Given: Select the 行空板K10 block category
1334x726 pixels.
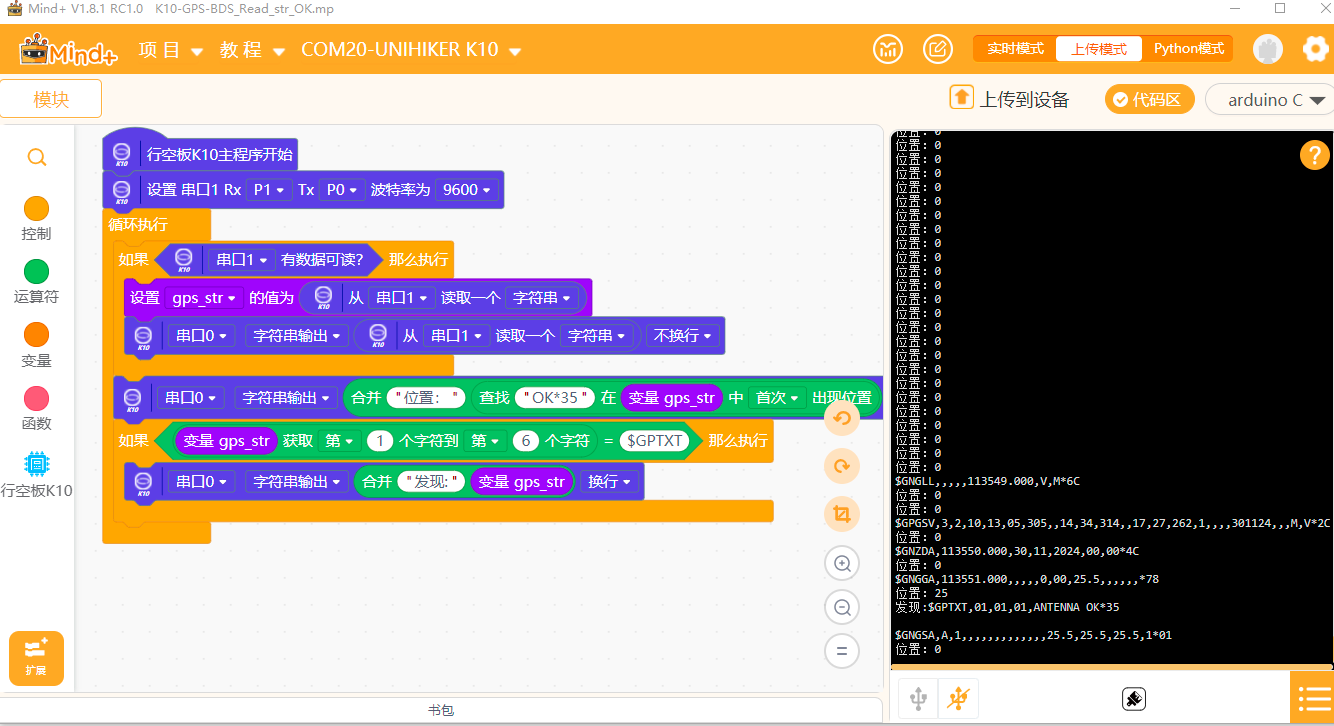Looking at the screenshot, I should [x=36, y=474].
